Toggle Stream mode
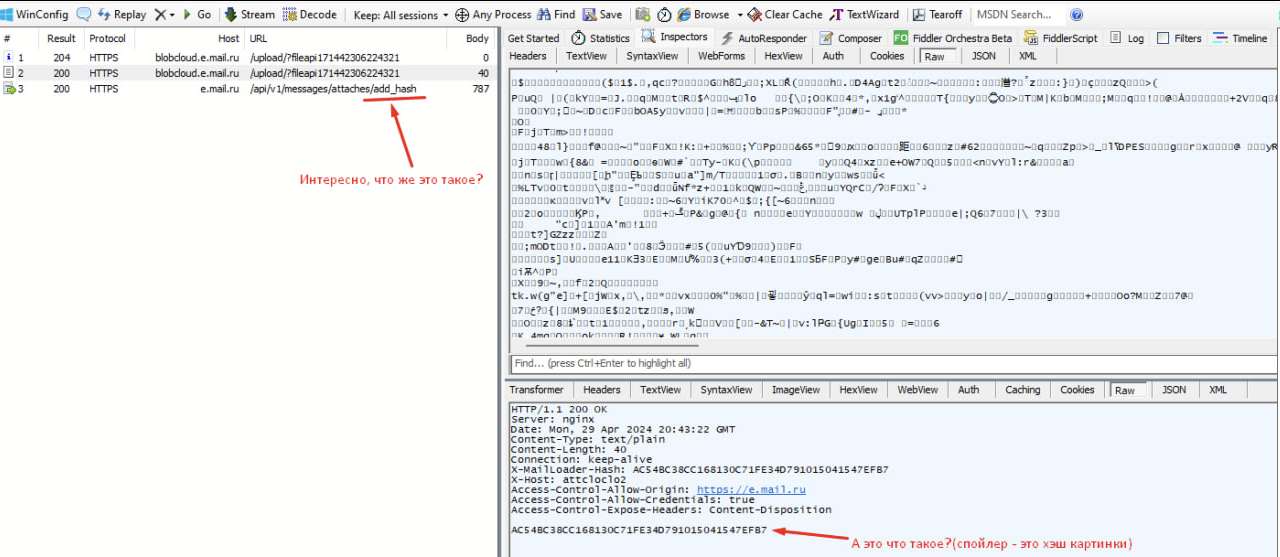 pos(249,15)
